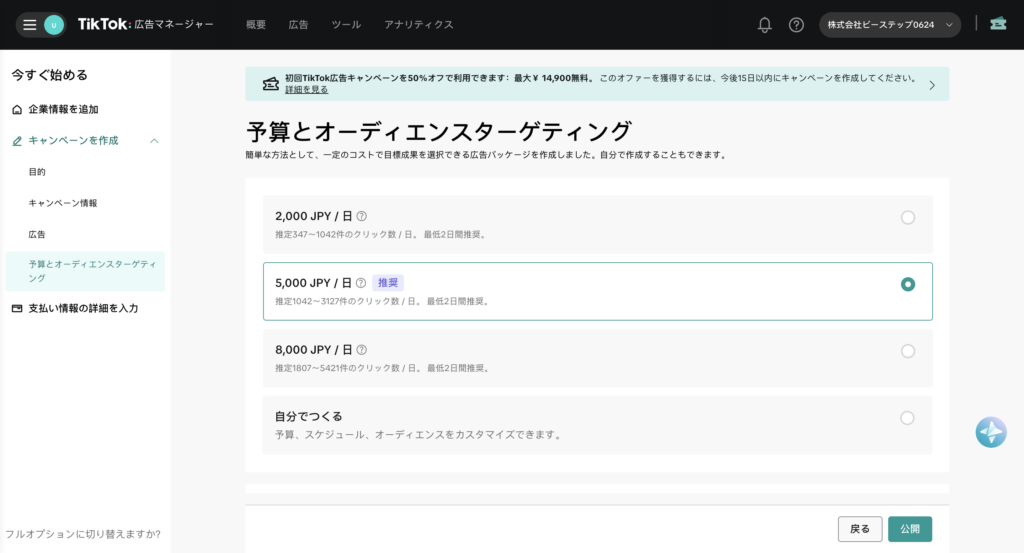Image resolution: width=1024 pixels, height=553 pixels.
Task: Go to the 広告 step in sidebar
Action: 37,234
